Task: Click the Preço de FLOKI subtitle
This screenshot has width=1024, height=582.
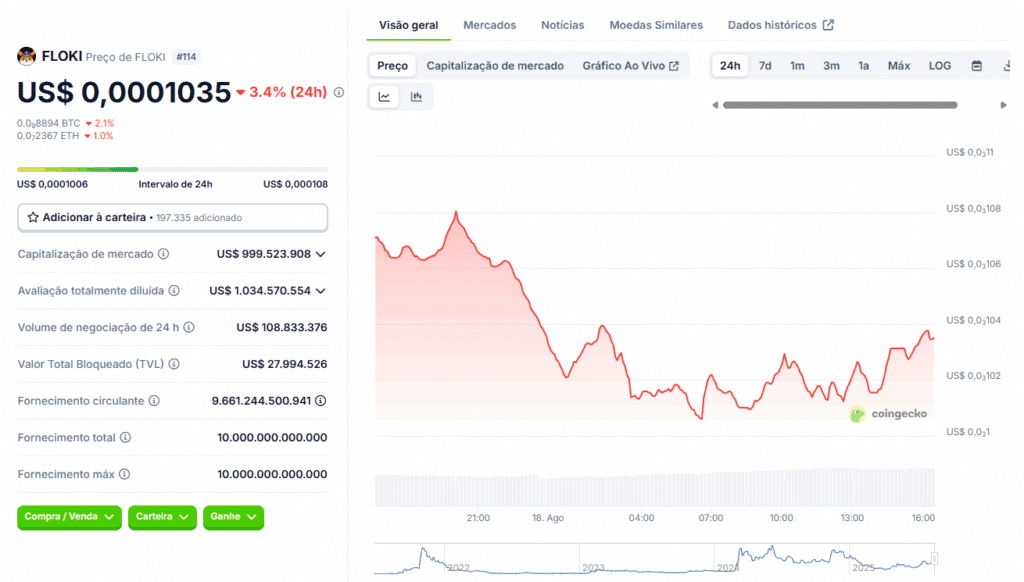Action: click(125, 57)
